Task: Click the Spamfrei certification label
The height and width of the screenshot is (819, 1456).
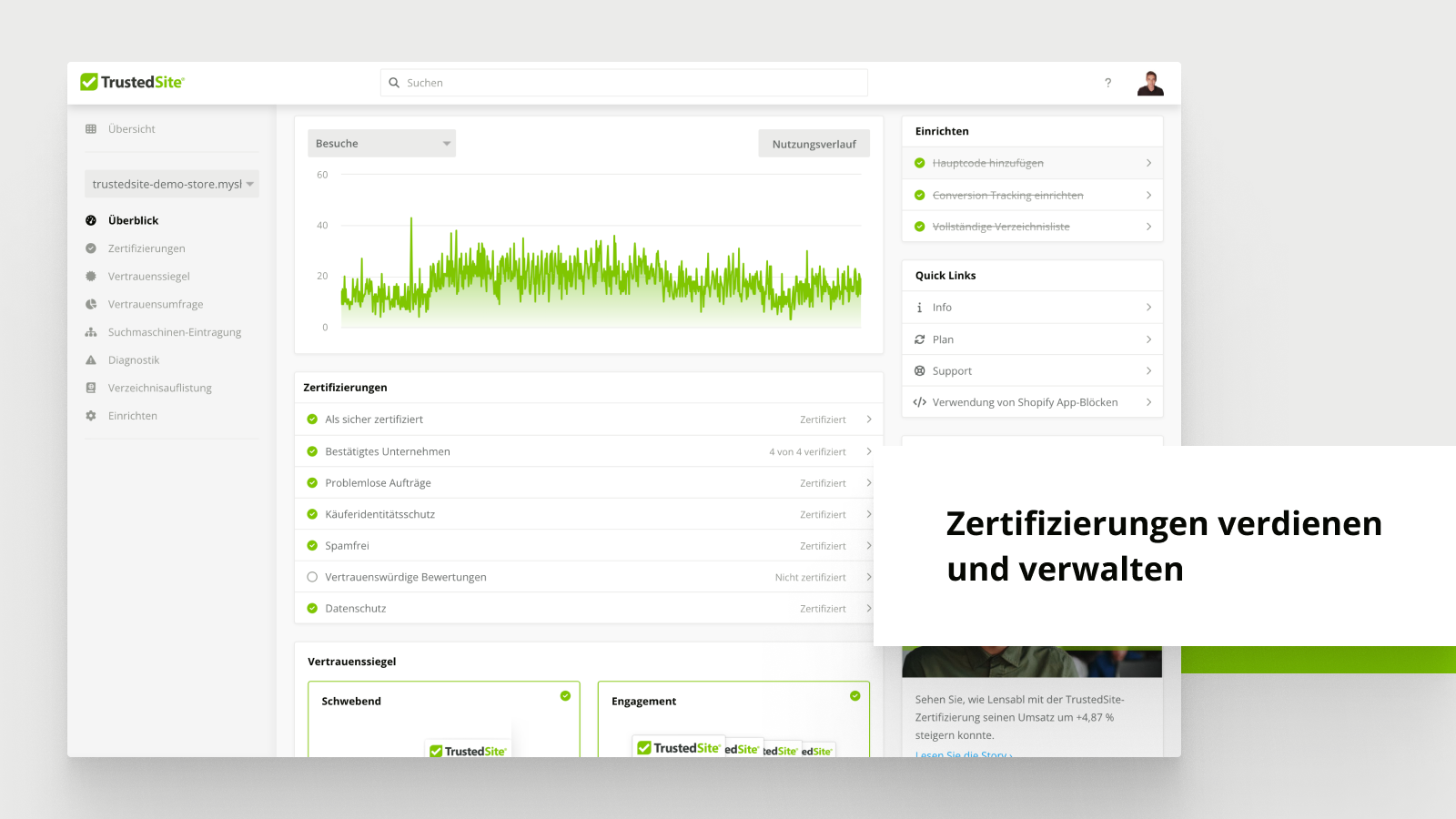Action: tap(347, 546)
